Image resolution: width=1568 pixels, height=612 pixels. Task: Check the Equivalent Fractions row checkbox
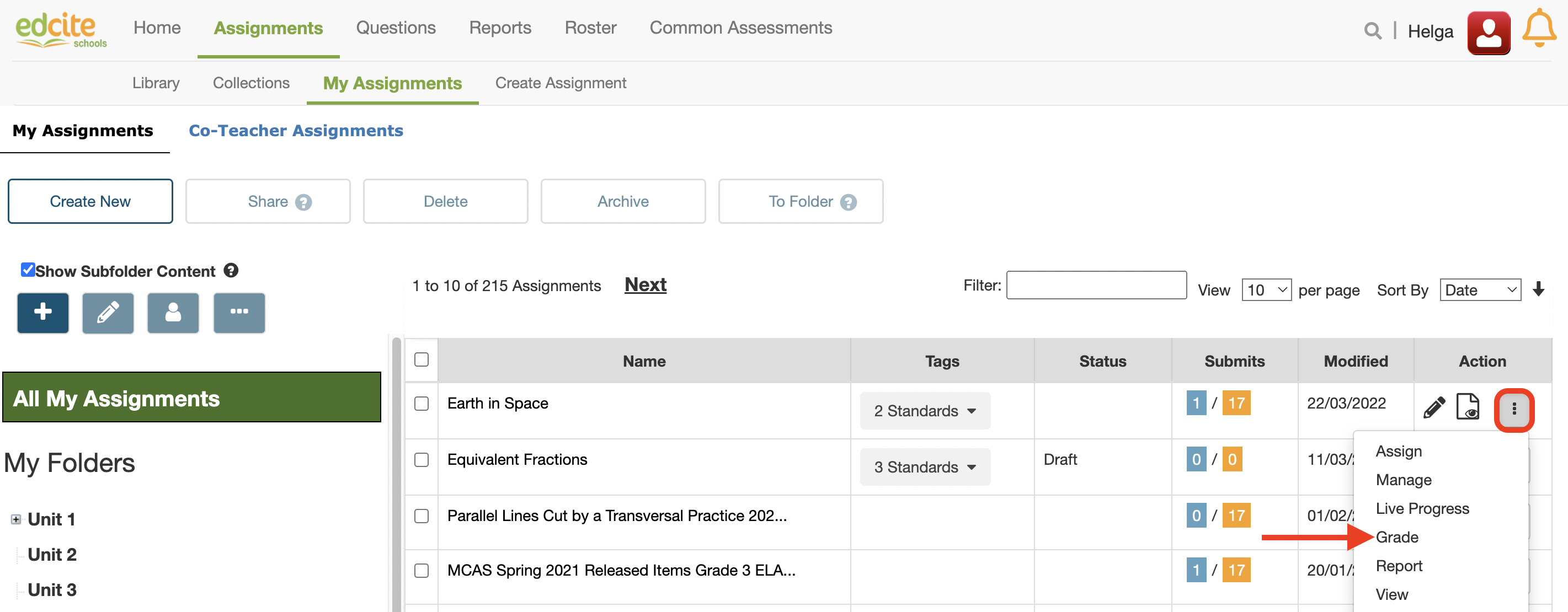421,460
